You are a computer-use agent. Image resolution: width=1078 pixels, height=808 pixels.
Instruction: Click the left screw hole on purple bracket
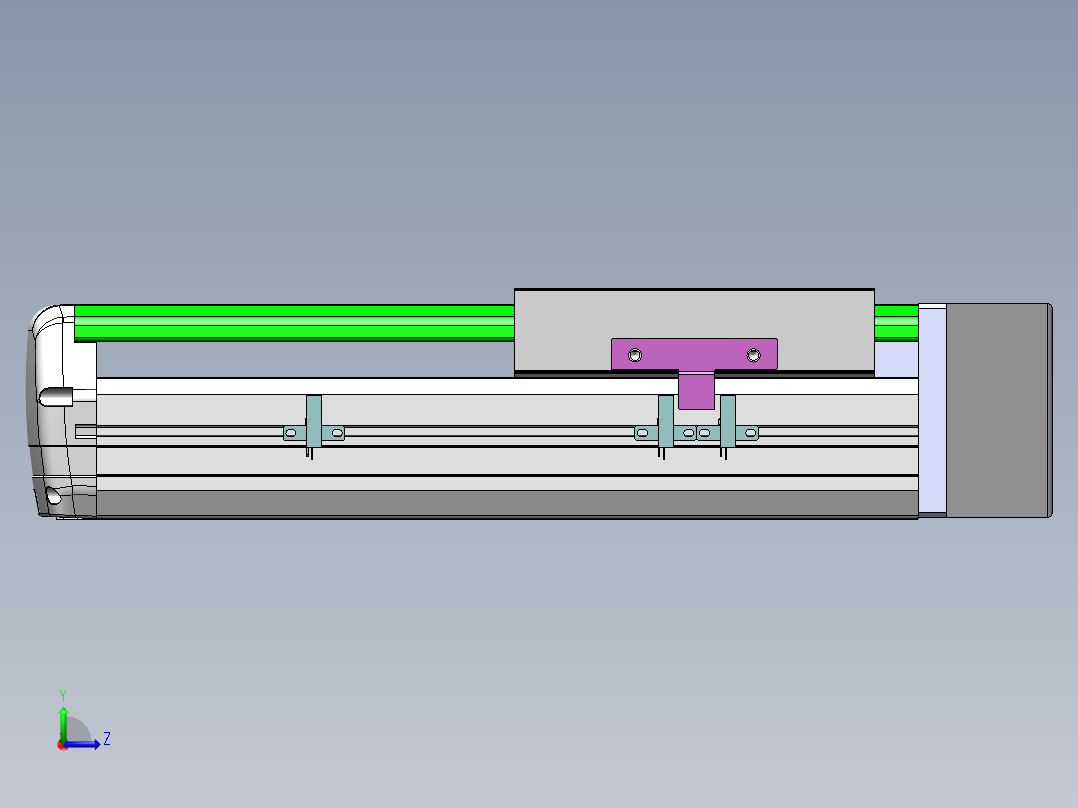(x=635, y=356)
